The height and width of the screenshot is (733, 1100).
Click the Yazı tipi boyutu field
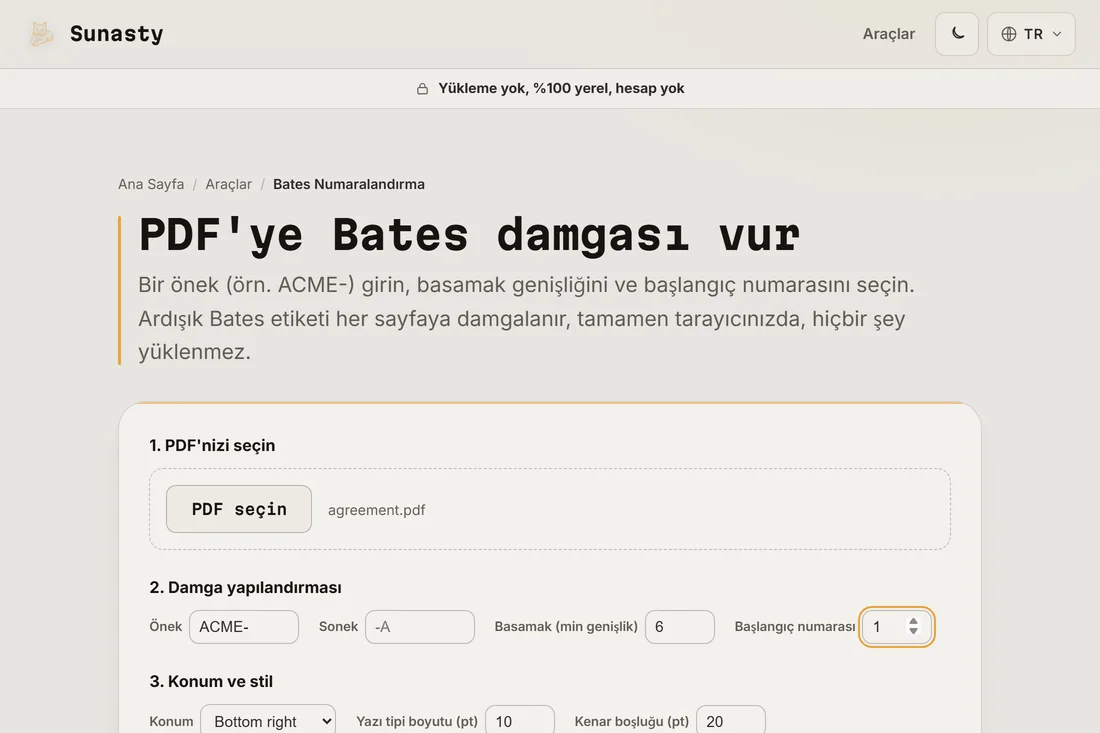pyautogui.click(x=520, y=721)
